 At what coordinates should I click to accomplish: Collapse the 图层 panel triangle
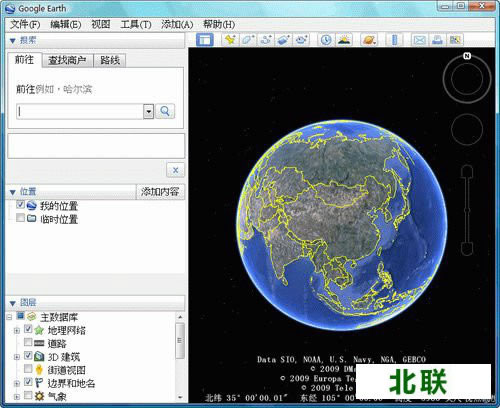[13, 303]
